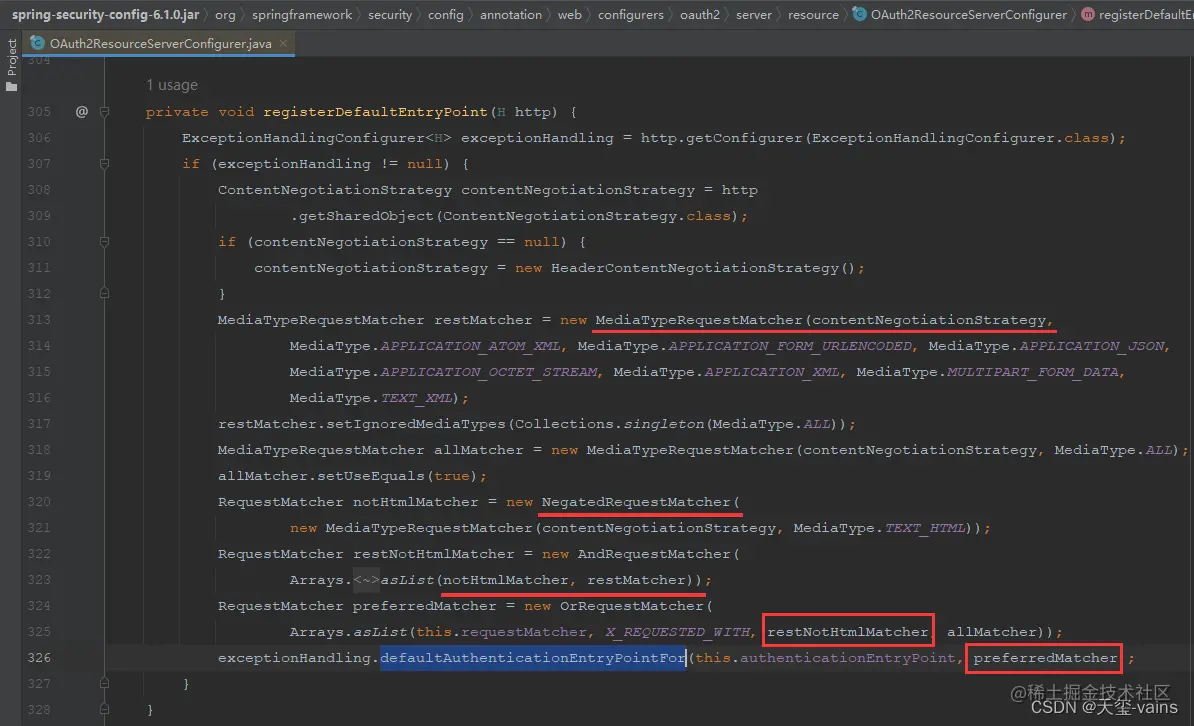This screenshot has width=1194, height=726.
Task: Click the @ gutter icon on line 305
Action: pos(81,112)
